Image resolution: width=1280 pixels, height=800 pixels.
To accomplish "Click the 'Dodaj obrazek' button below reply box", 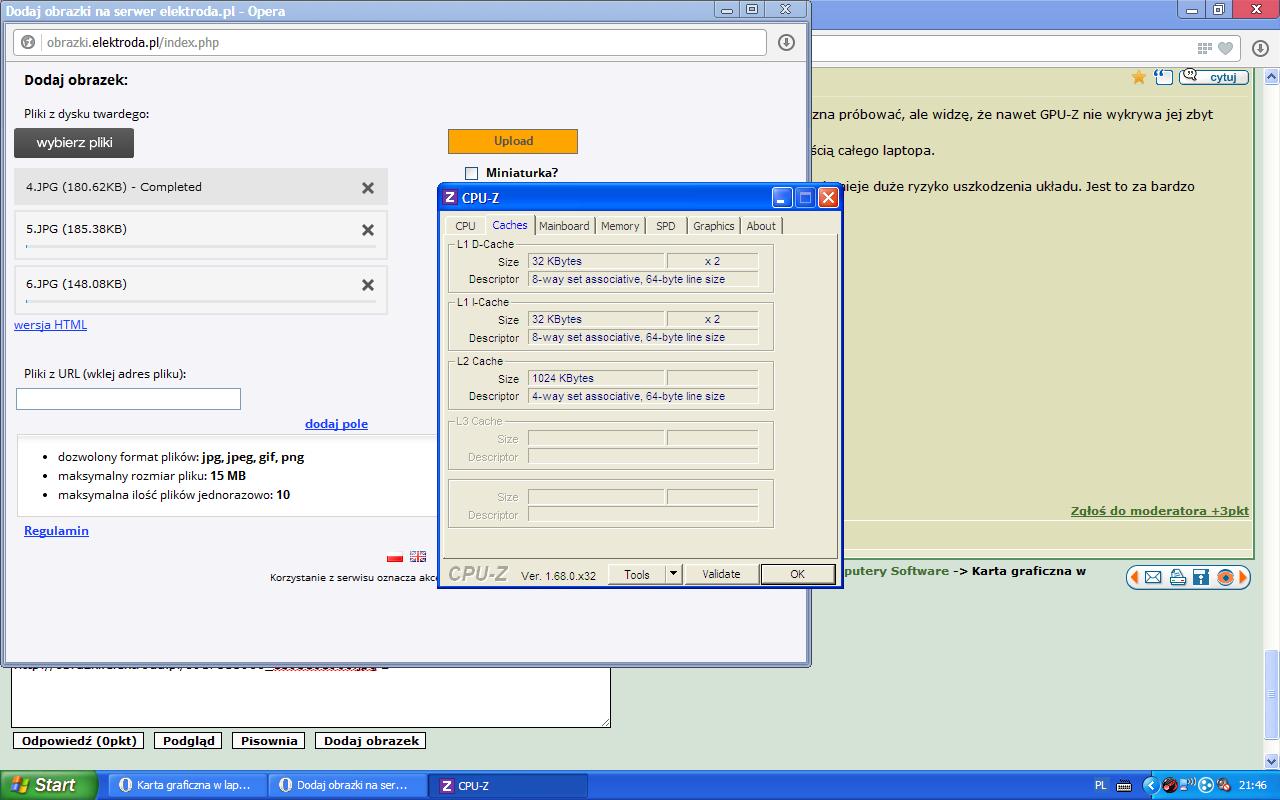I will coord(371,741).
